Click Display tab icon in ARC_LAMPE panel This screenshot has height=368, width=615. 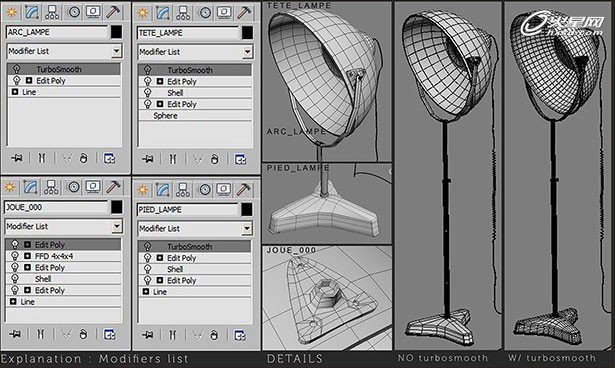point(93,13)
